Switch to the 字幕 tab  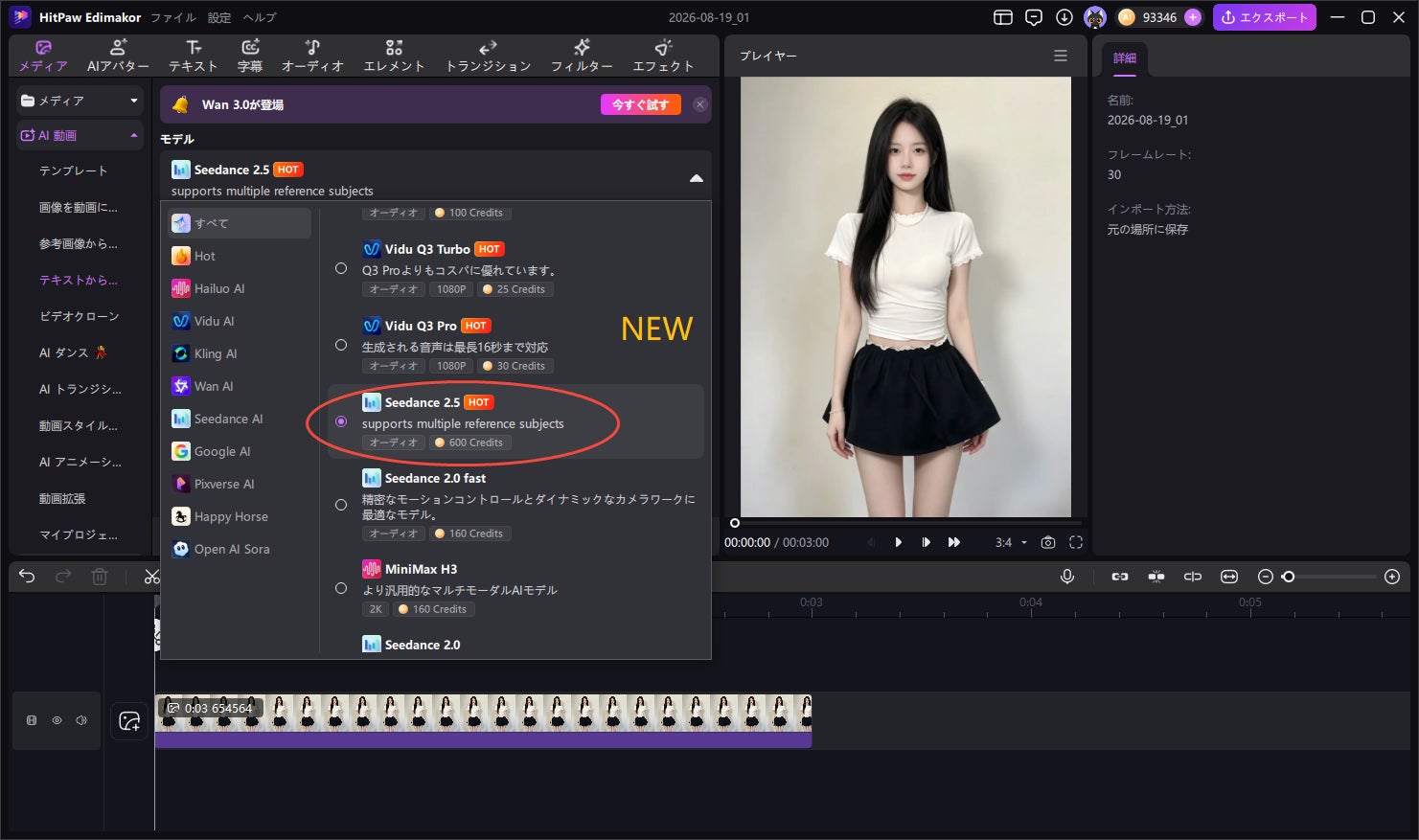pos(250,56)
